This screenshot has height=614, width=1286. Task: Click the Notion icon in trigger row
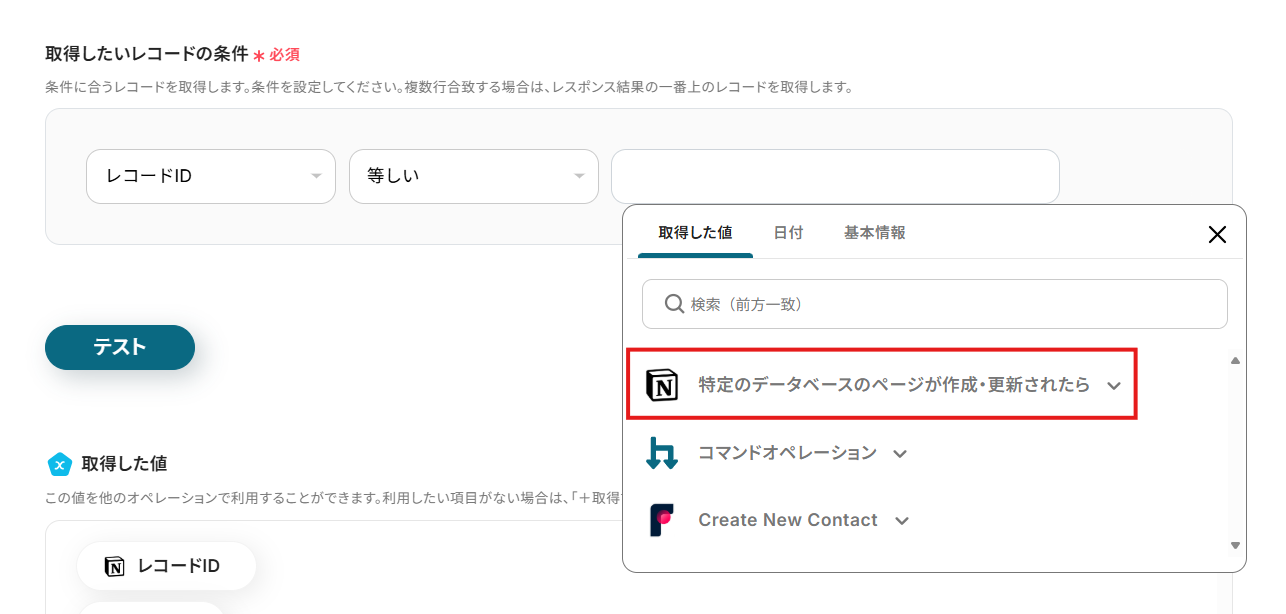pos(662,385)
